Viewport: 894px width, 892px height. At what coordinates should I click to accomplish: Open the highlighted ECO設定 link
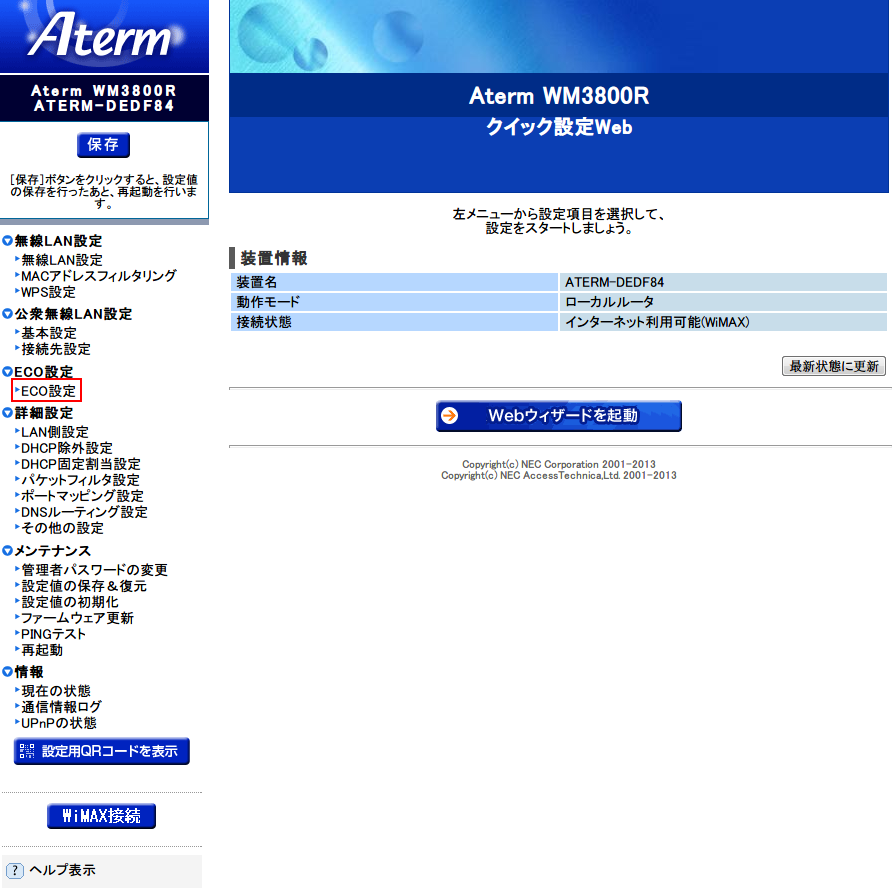[48, 391]
